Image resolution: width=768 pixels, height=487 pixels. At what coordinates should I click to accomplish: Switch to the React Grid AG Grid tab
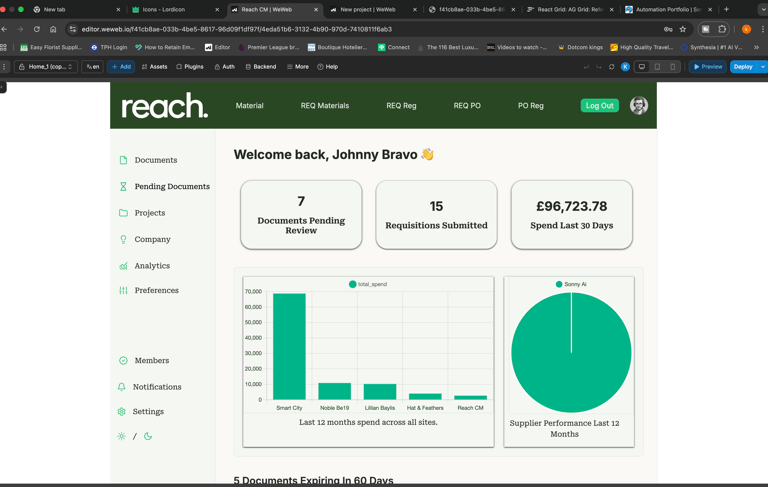coord(570,9)
